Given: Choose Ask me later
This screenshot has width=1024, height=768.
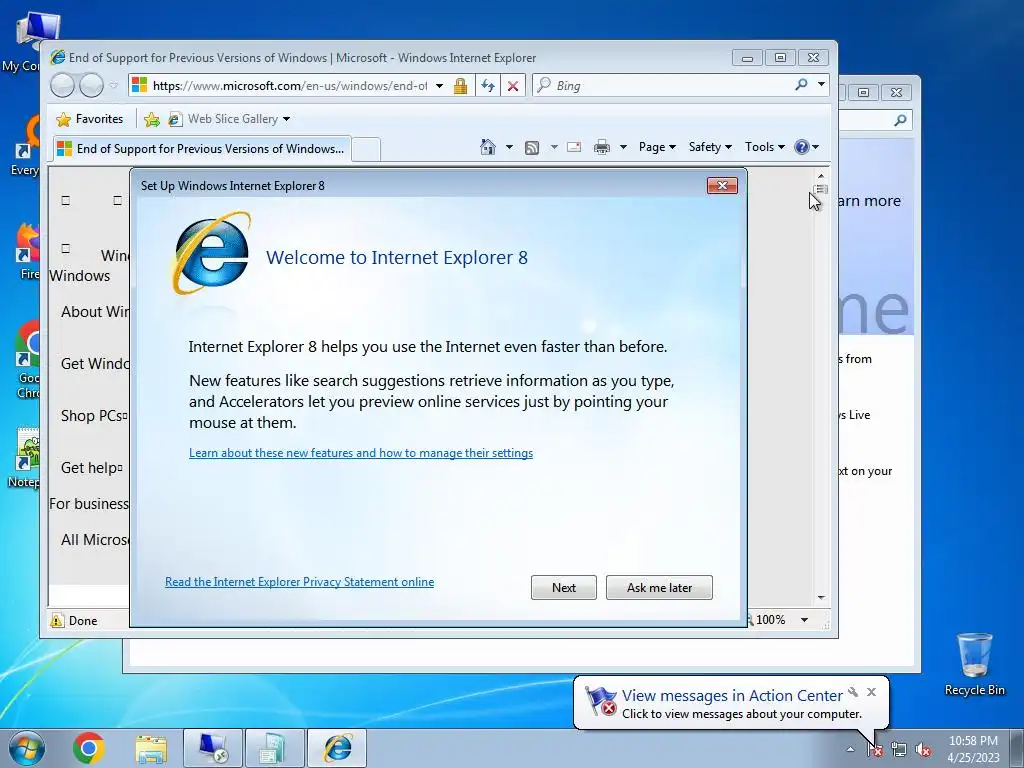Looking at the screenshot, I should (x=659, y=588).
